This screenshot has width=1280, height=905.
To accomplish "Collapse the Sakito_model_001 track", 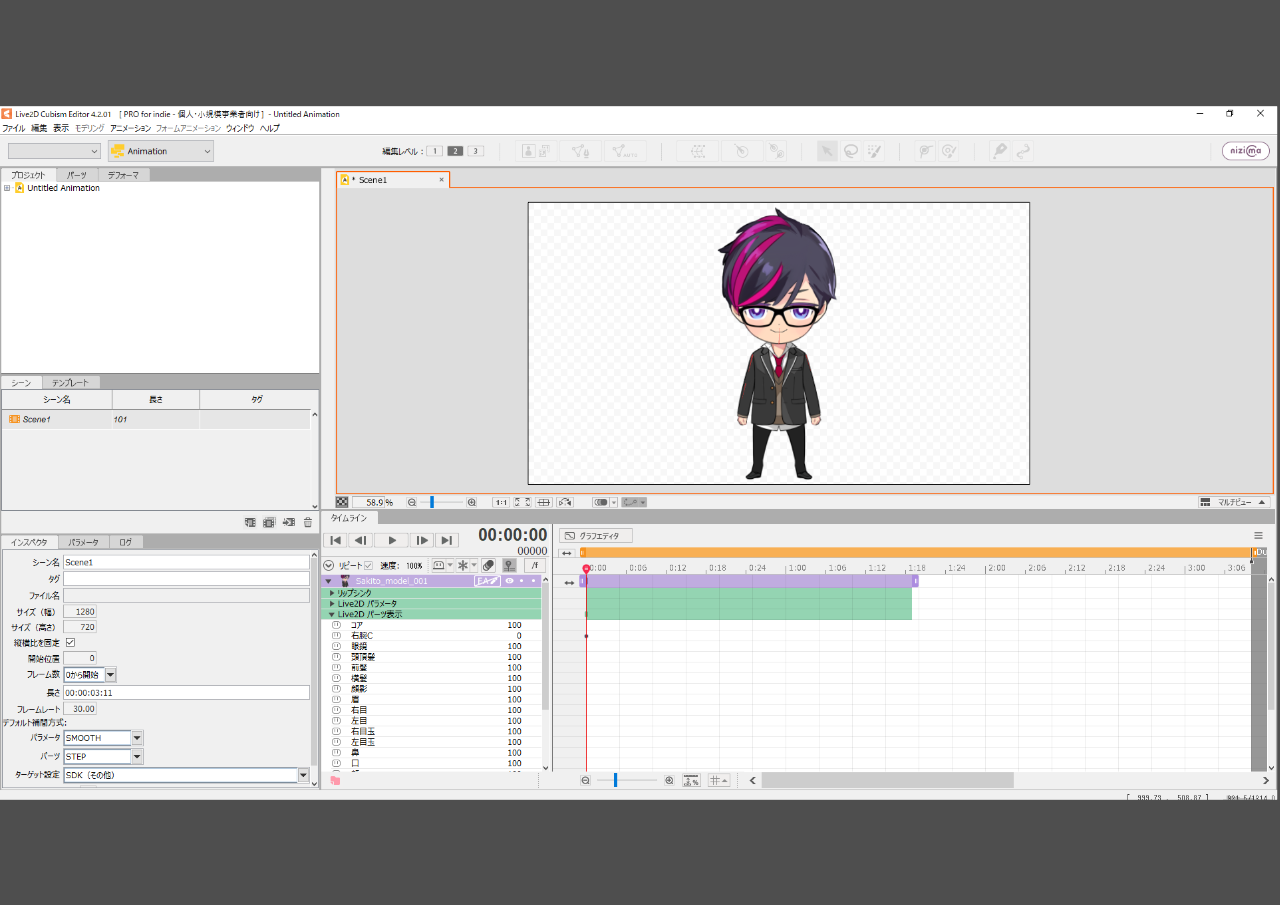I will point(328,581).
